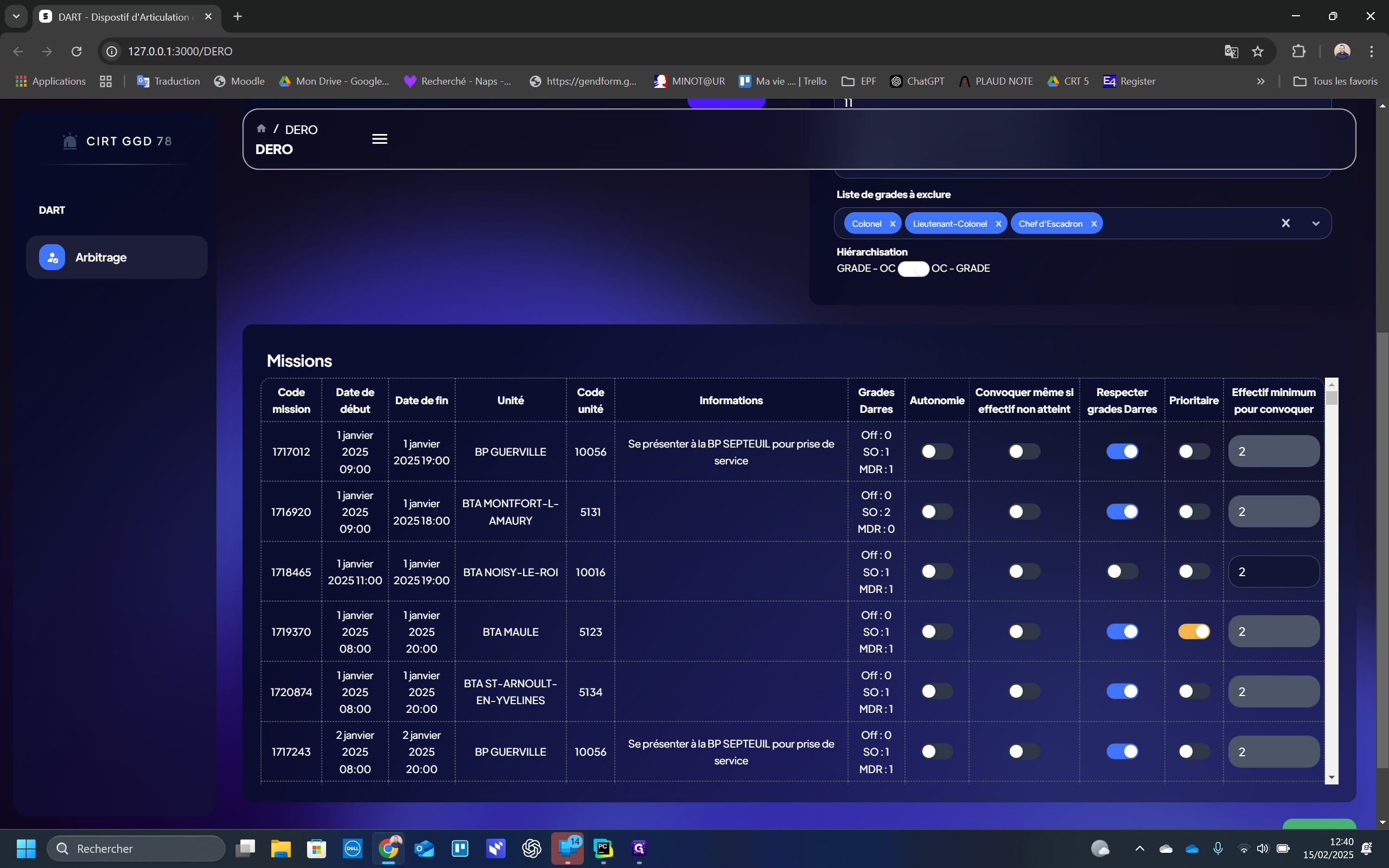Screen dimensions: 1389x868
Task: Open a new browser tab
Action: [238, 16]
